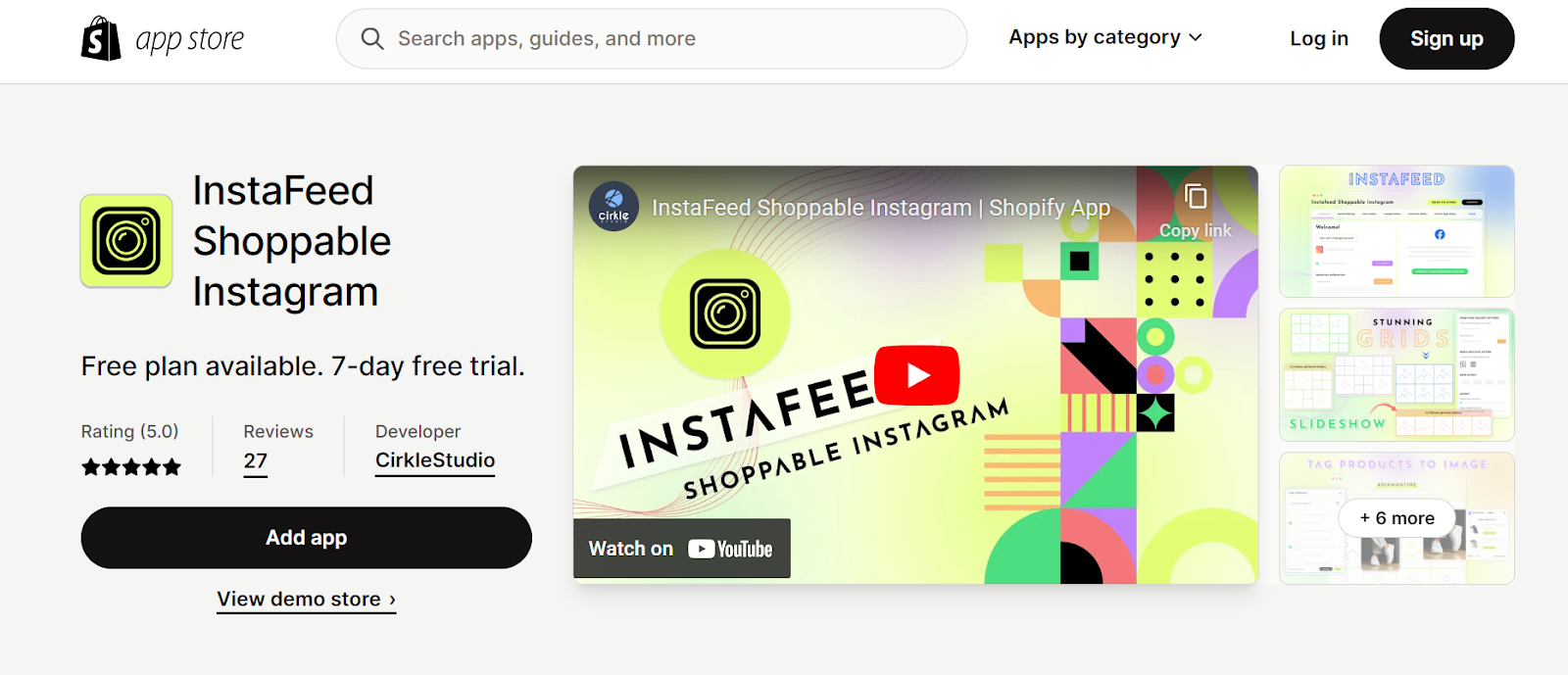
Task: Click the Sign up button
Action: [x=1446, y=38]
